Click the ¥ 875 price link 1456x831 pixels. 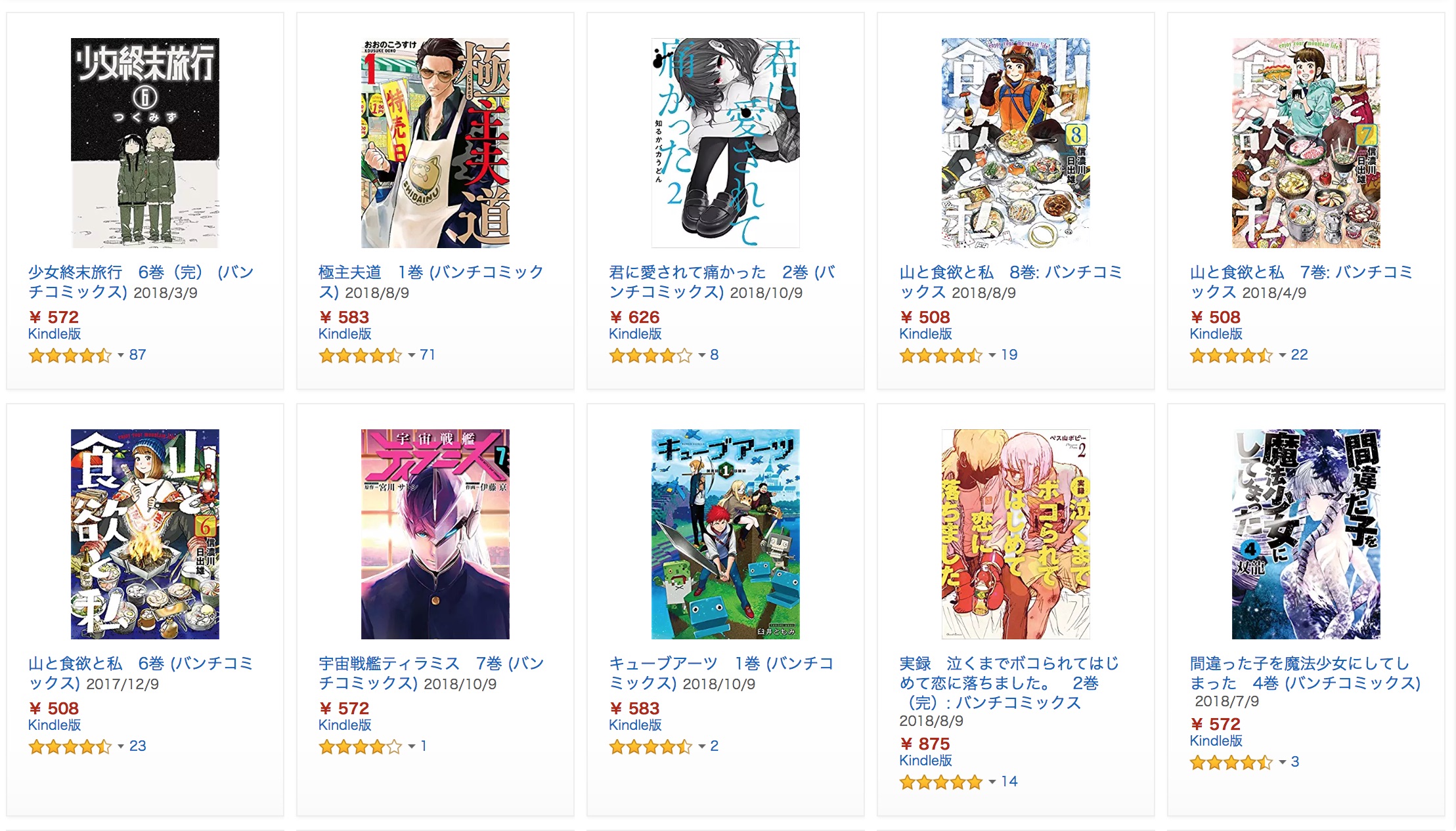(x=925, y=744)
